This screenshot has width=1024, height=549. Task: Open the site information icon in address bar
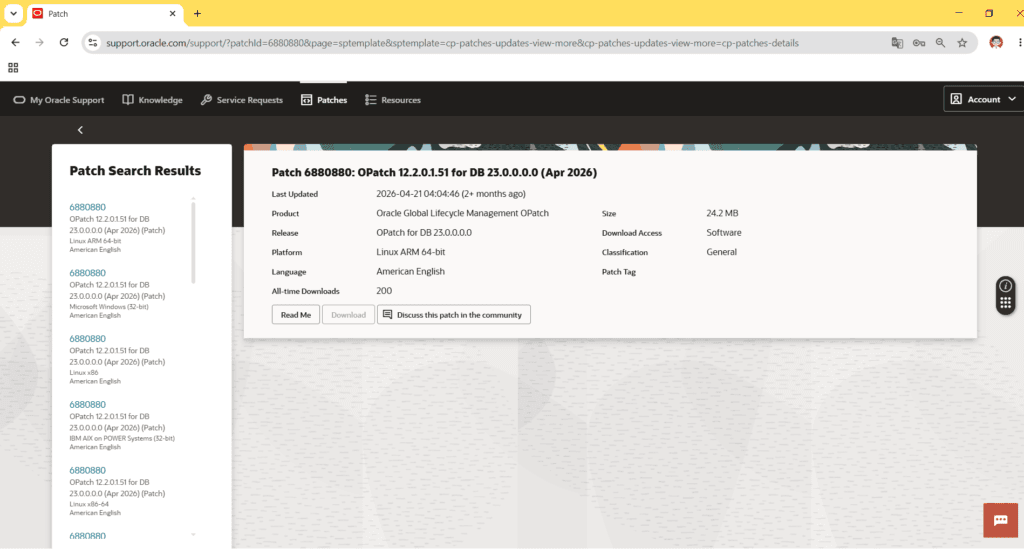(x=93, y=42)
